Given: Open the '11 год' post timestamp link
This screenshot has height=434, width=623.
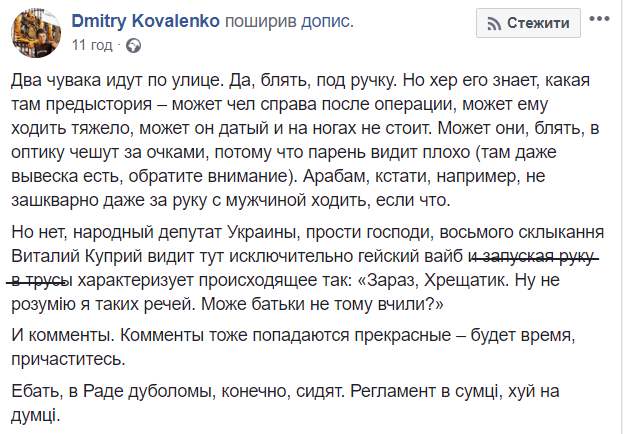Looking at the screenshot, I should pyautogui.click(x=93, y=45).
